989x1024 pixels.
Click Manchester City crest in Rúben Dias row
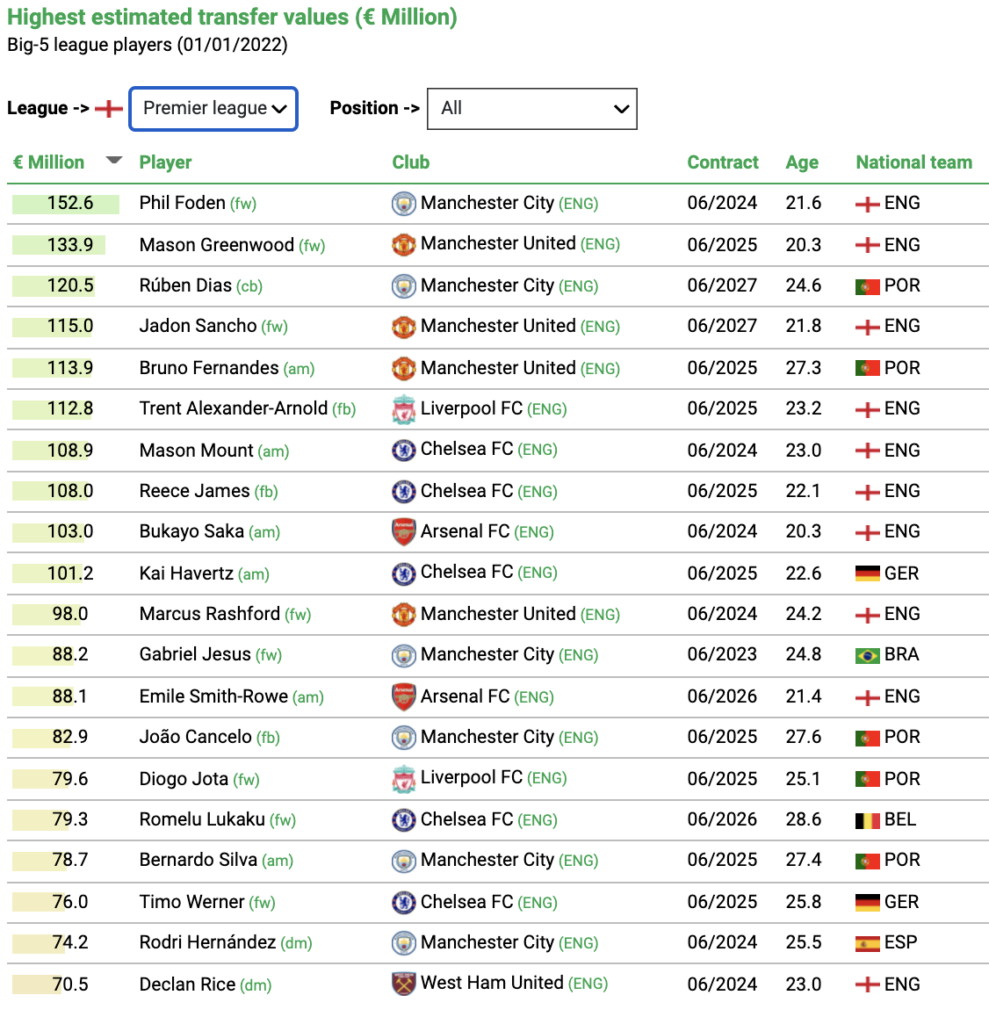click(404, 286)
